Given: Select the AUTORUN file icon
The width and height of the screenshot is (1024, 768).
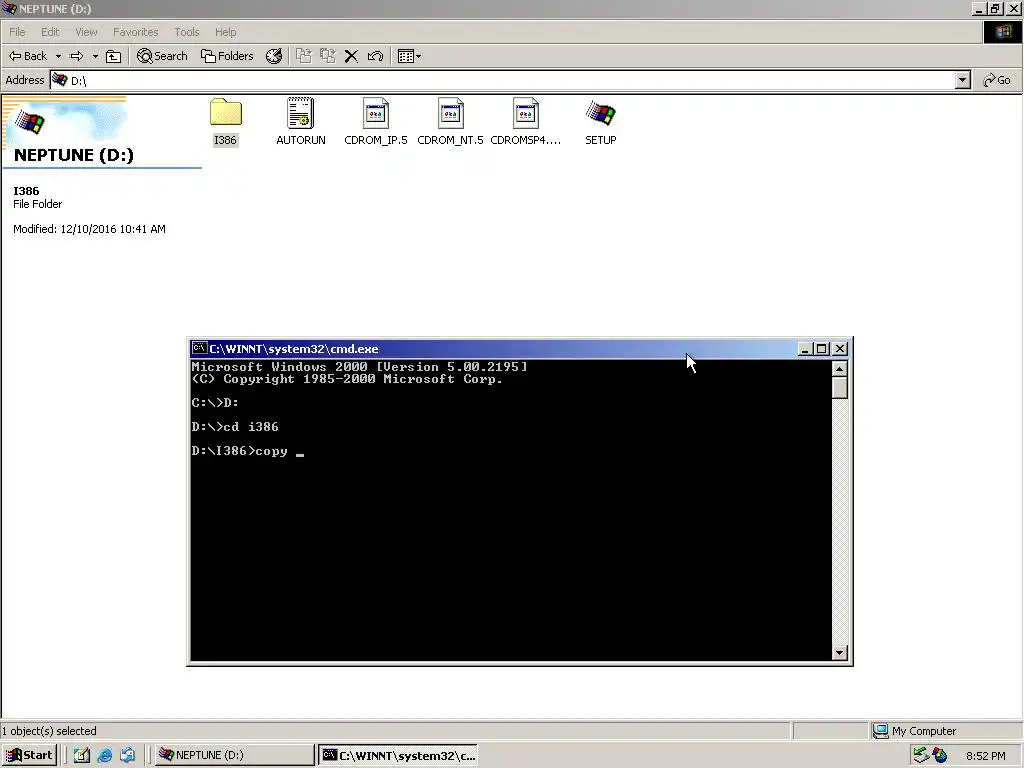Looking at the screenshot, I should pyautogui.click(x=300, y=113).
